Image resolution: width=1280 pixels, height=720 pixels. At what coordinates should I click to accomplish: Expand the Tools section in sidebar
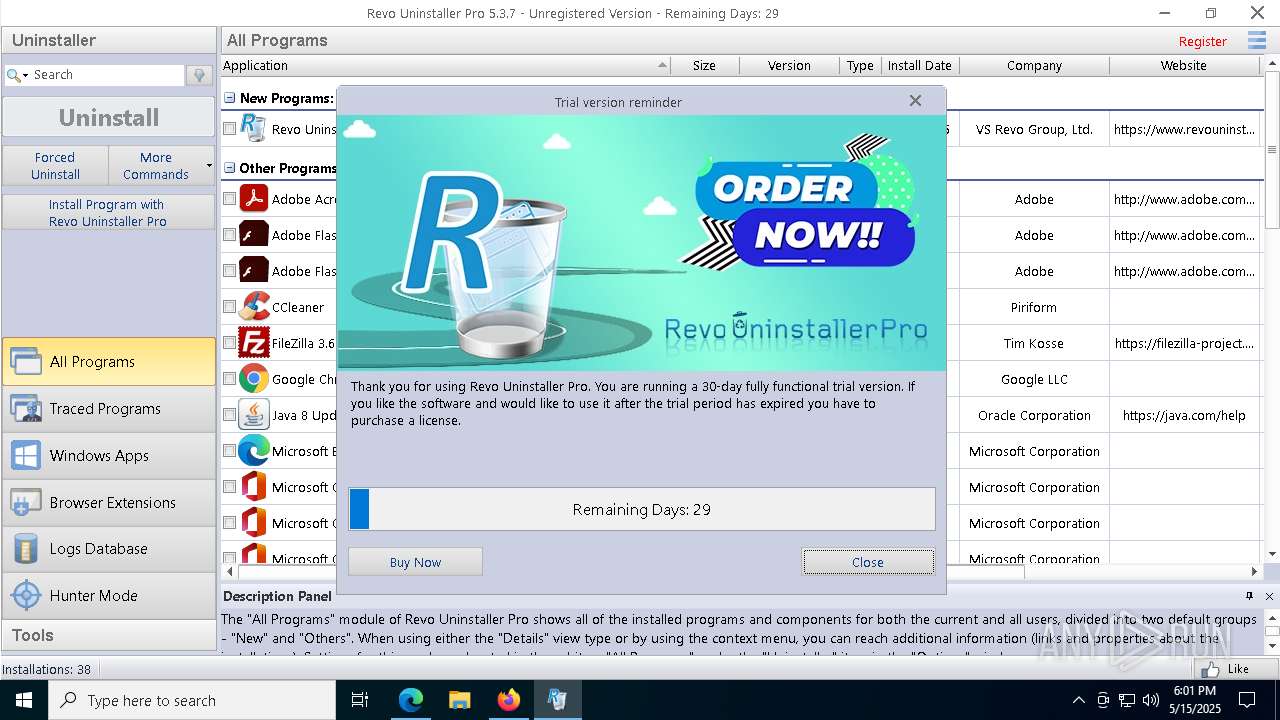109,635
